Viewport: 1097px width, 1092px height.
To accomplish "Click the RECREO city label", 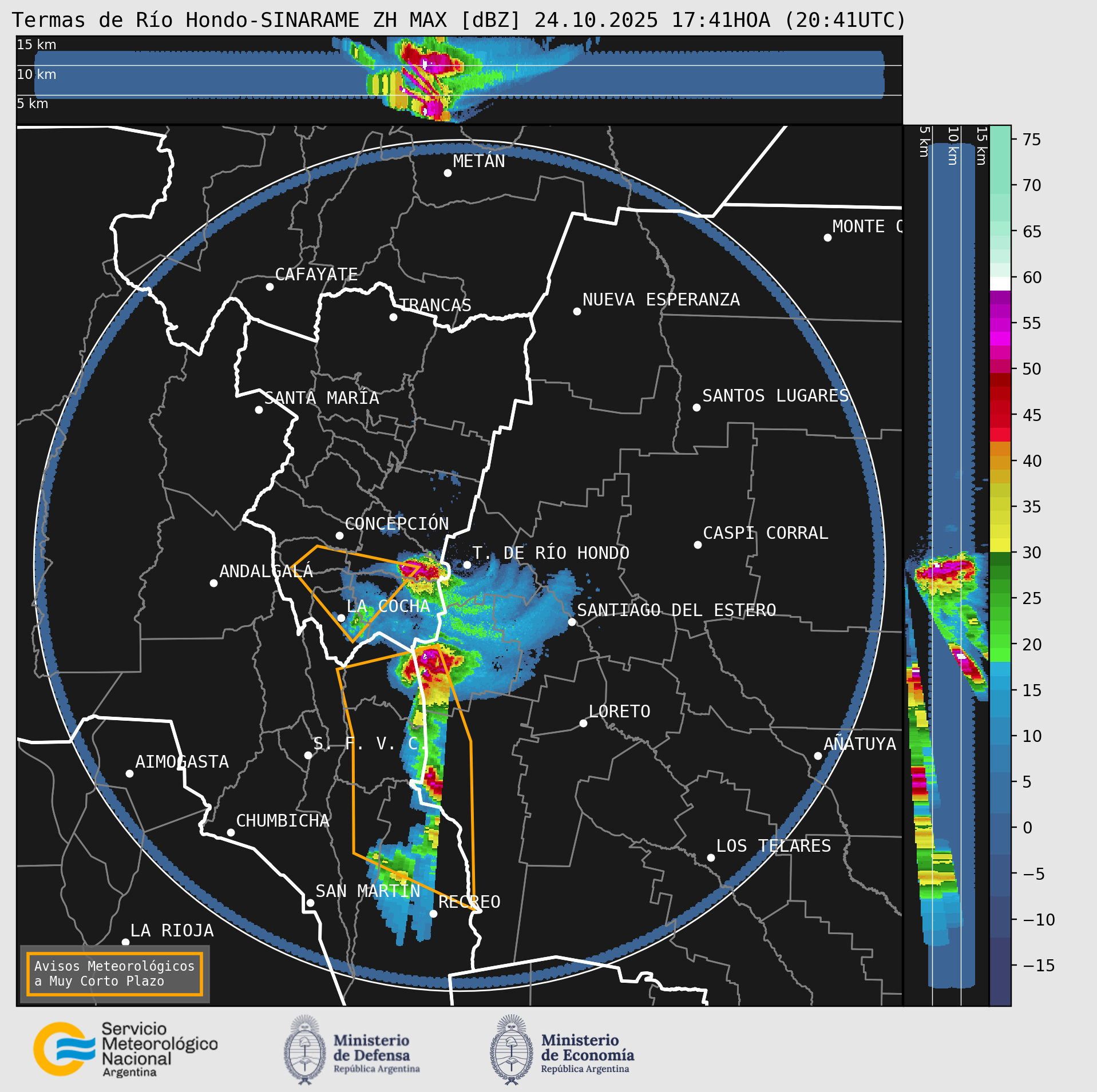I will (469, 902).
